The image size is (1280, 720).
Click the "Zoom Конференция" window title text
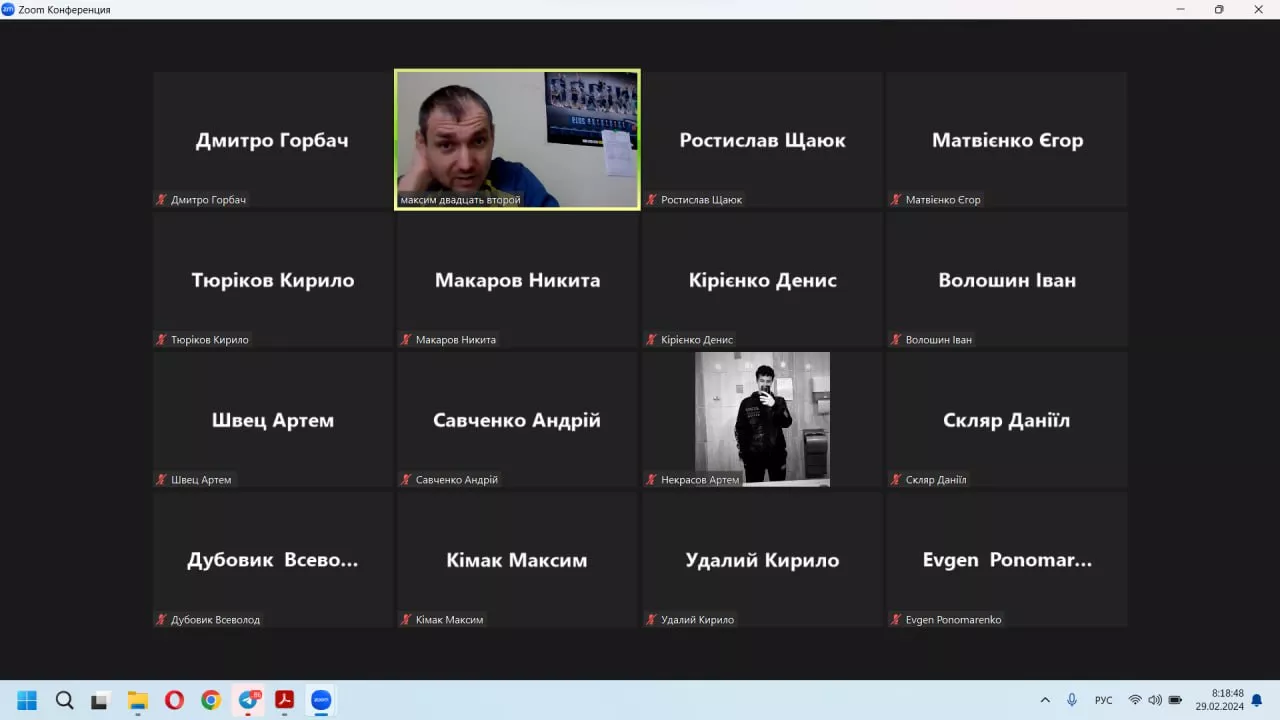[64, 9]
